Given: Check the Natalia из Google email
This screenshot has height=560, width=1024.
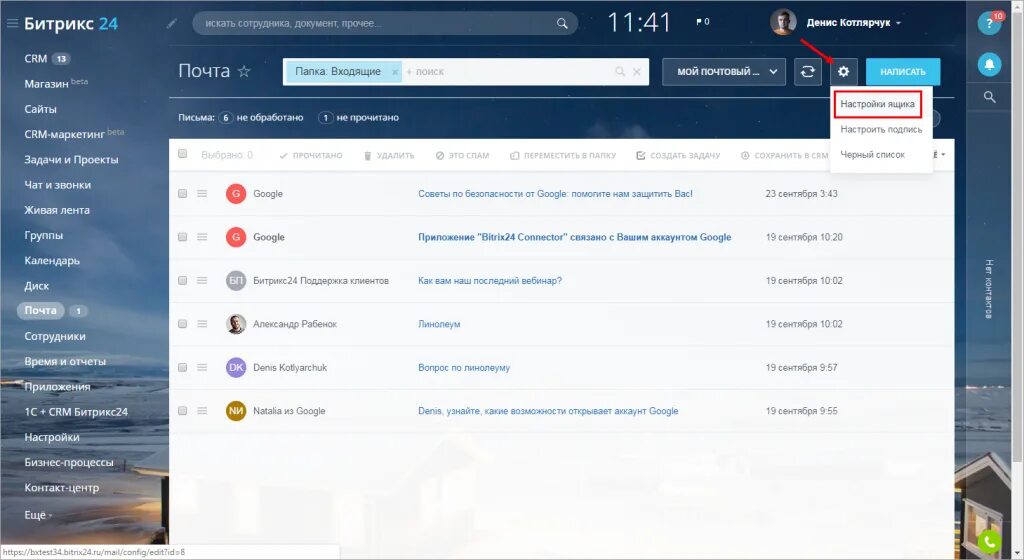Looking at the screenshot, I should (x=182, y=411).
